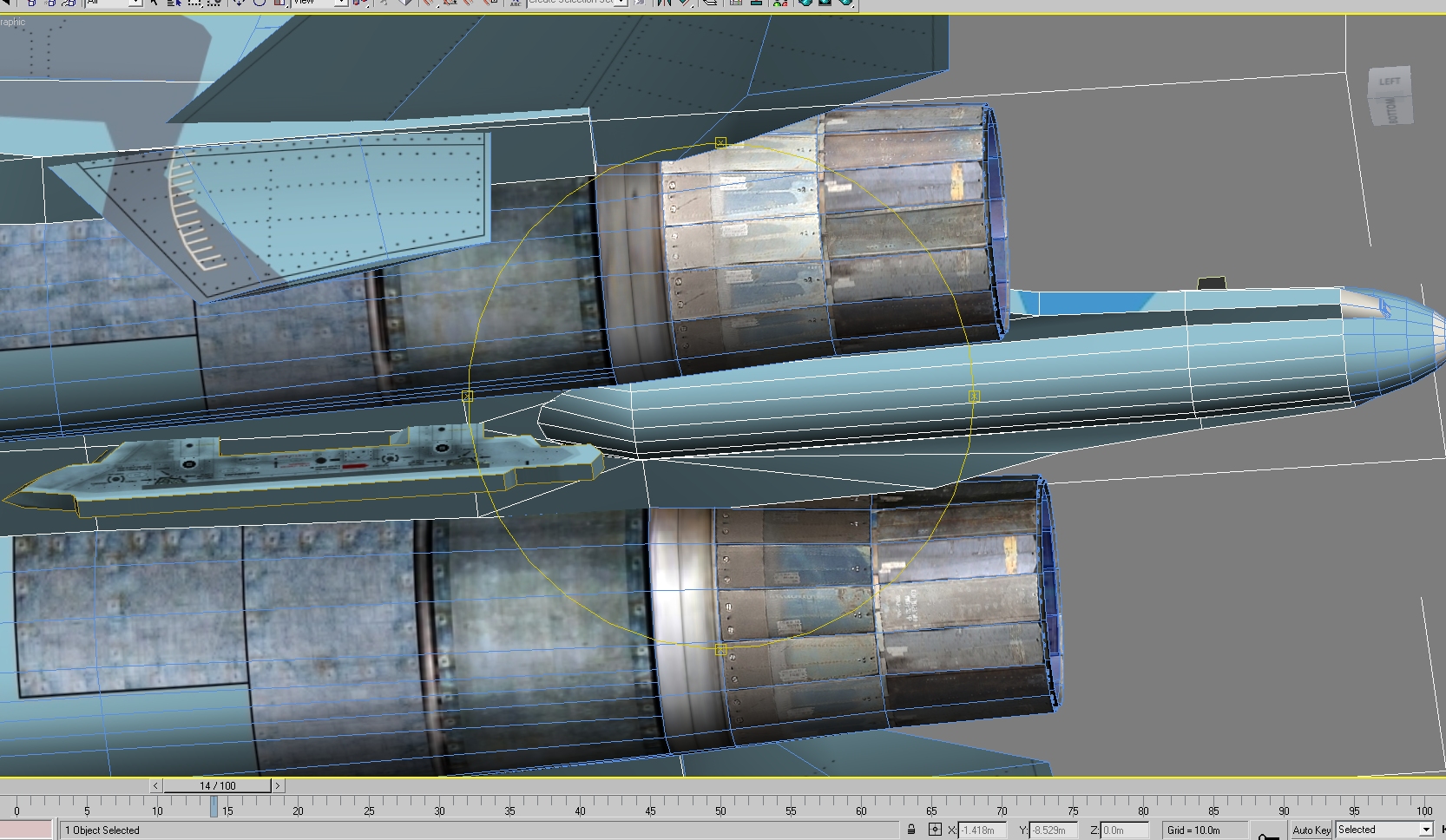1446x840 pixels.
Task: Click the Set Key key icon
Action: [1268, 835]
